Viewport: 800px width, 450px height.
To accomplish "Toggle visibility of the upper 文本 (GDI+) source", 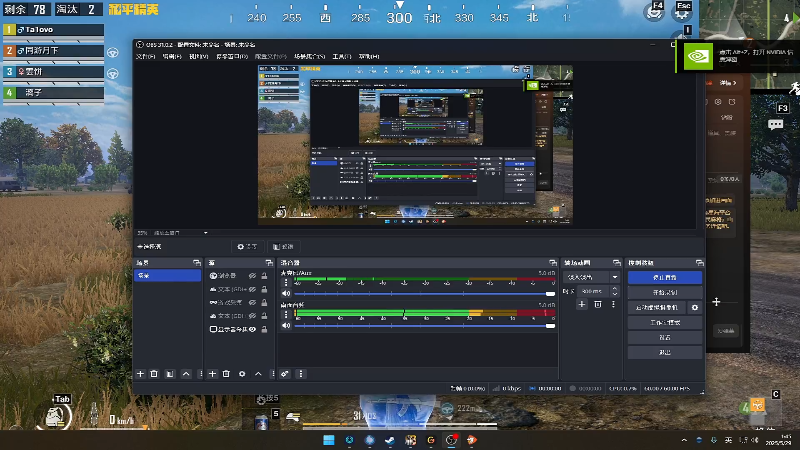I will [x=252, y=289].
